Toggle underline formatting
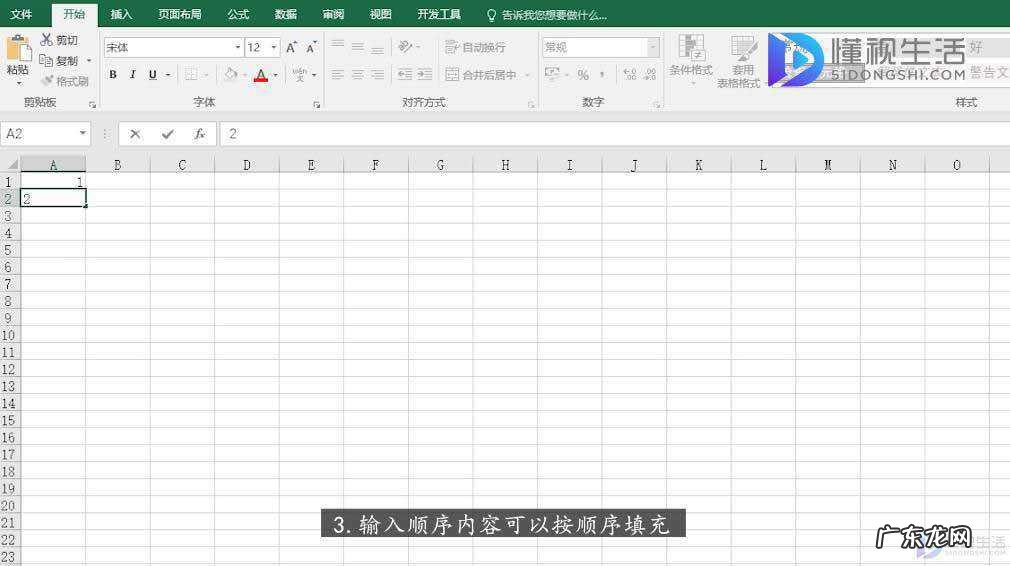 point(153,75)
